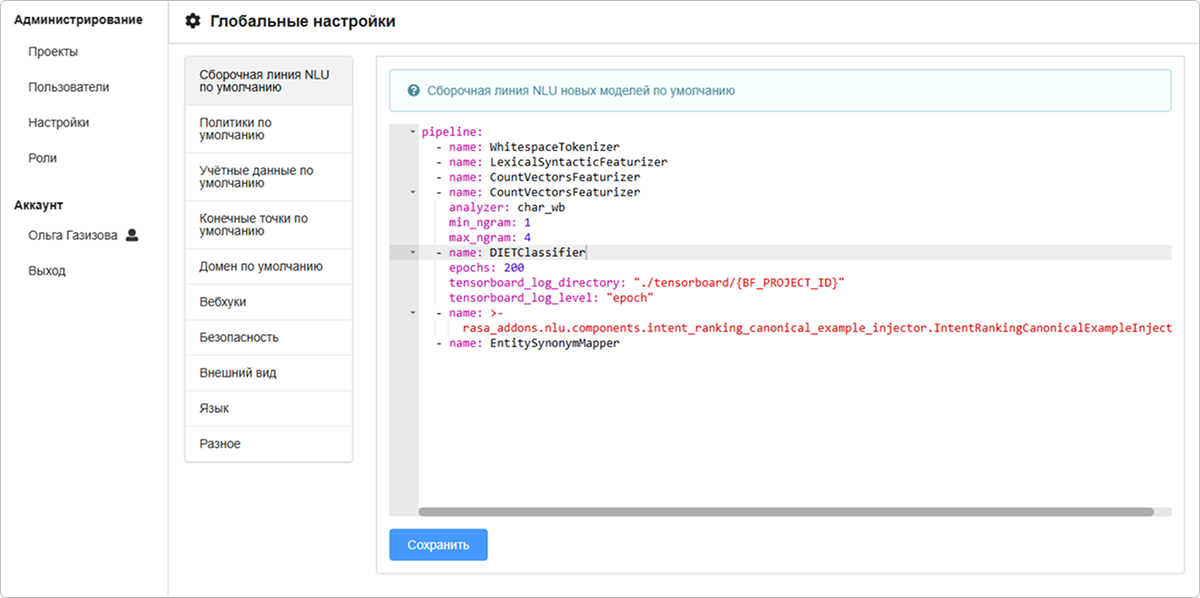Select the Сборочная линия NLU по умолчанию tab
Viewport: 1200px width, 598px height.
(x=269, y=81)
